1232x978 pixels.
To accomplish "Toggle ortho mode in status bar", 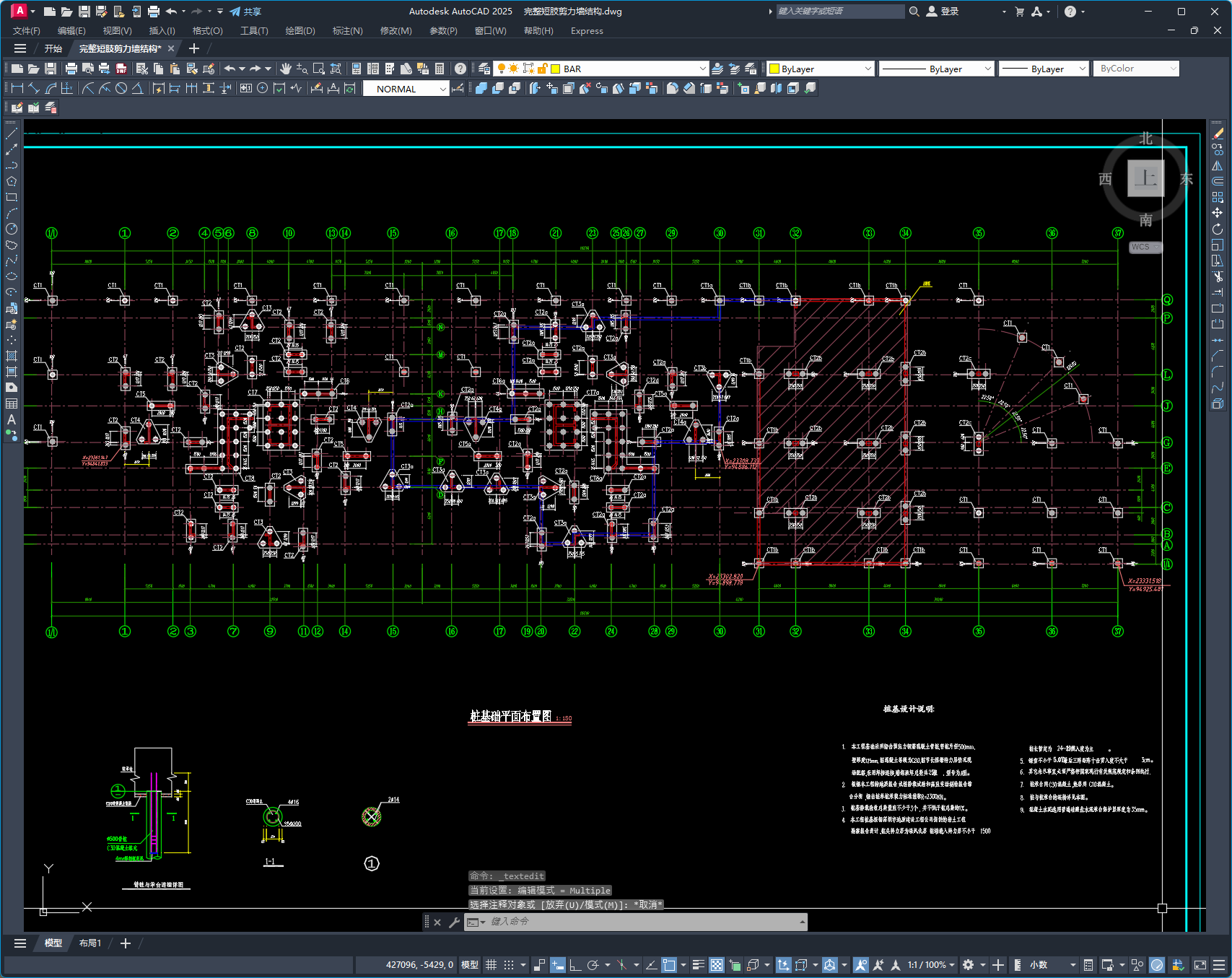I will 575,965.
